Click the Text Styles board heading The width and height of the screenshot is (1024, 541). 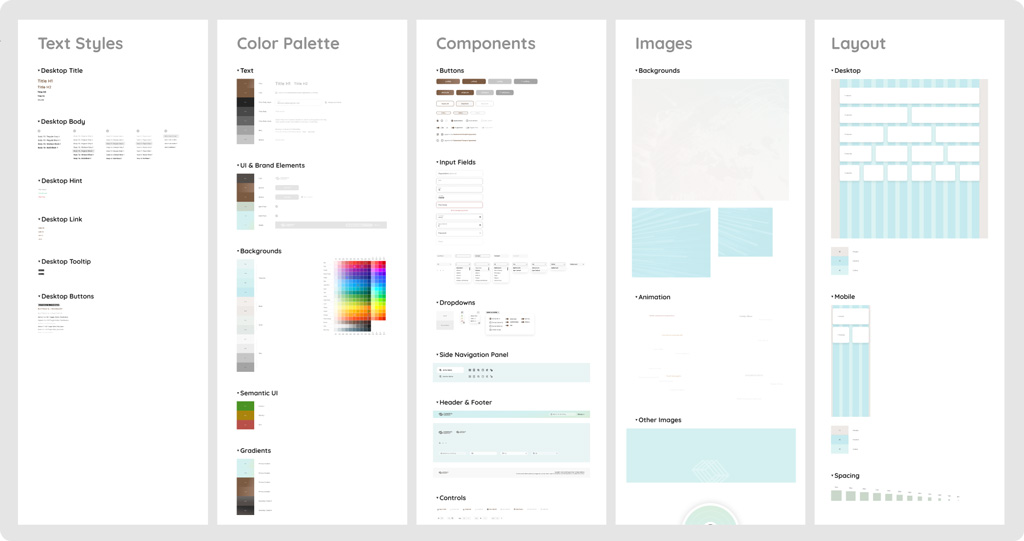(x=80, y=44)
